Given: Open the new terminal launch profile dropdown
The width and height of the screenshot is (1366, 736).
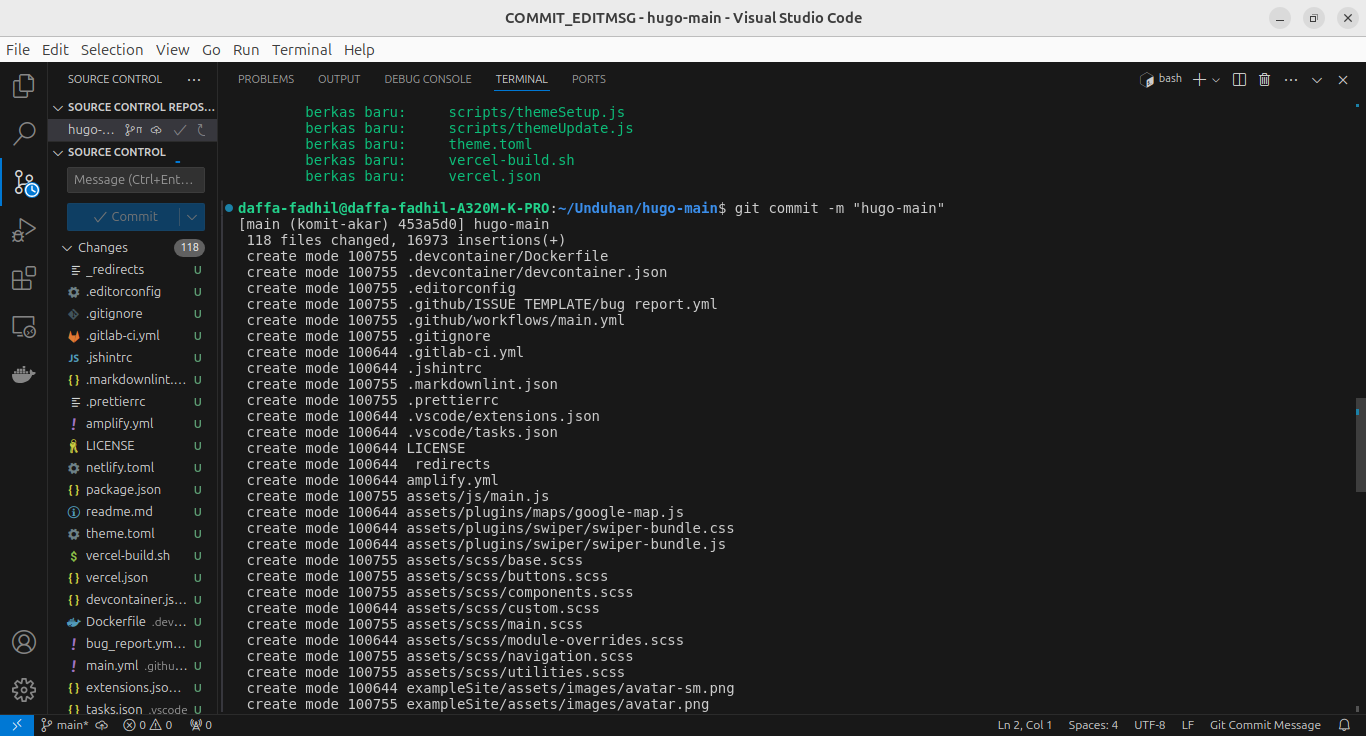Looking at the screenshot, I should click(1216, 79).
